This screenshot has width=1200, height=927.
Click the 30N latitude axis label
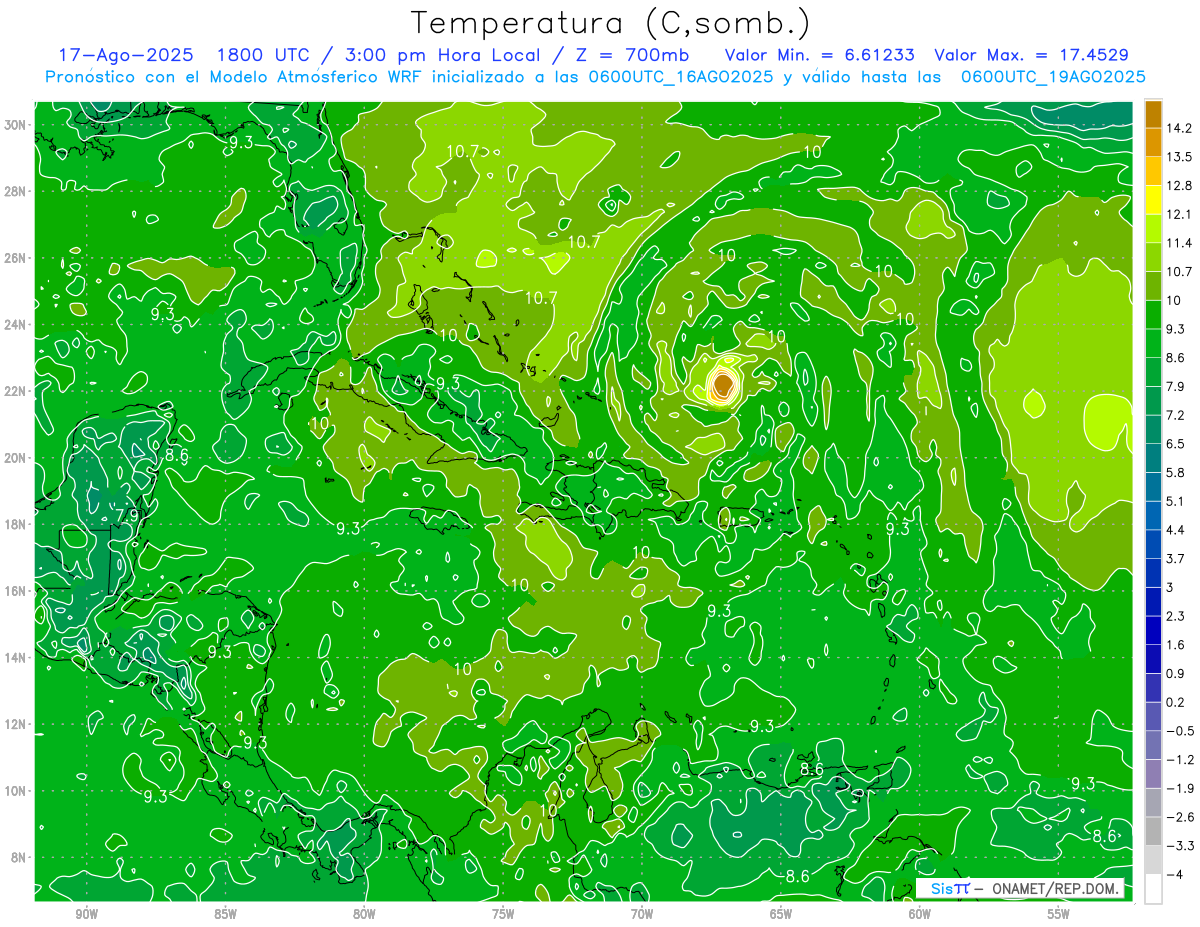(x=16, y=125)
